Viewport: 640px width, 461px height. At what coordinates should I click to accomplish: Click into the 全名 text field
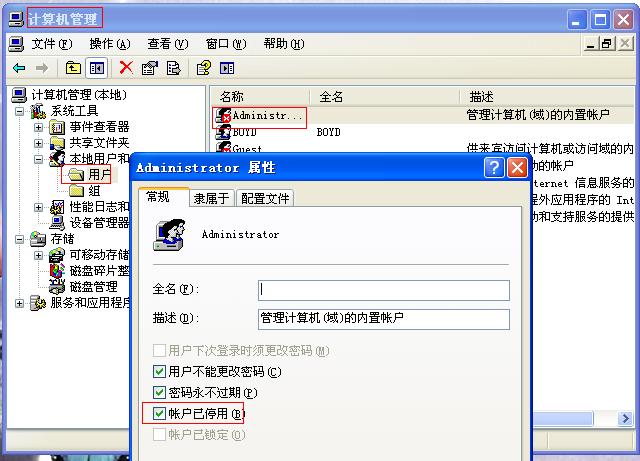click(x=384, y=290)
